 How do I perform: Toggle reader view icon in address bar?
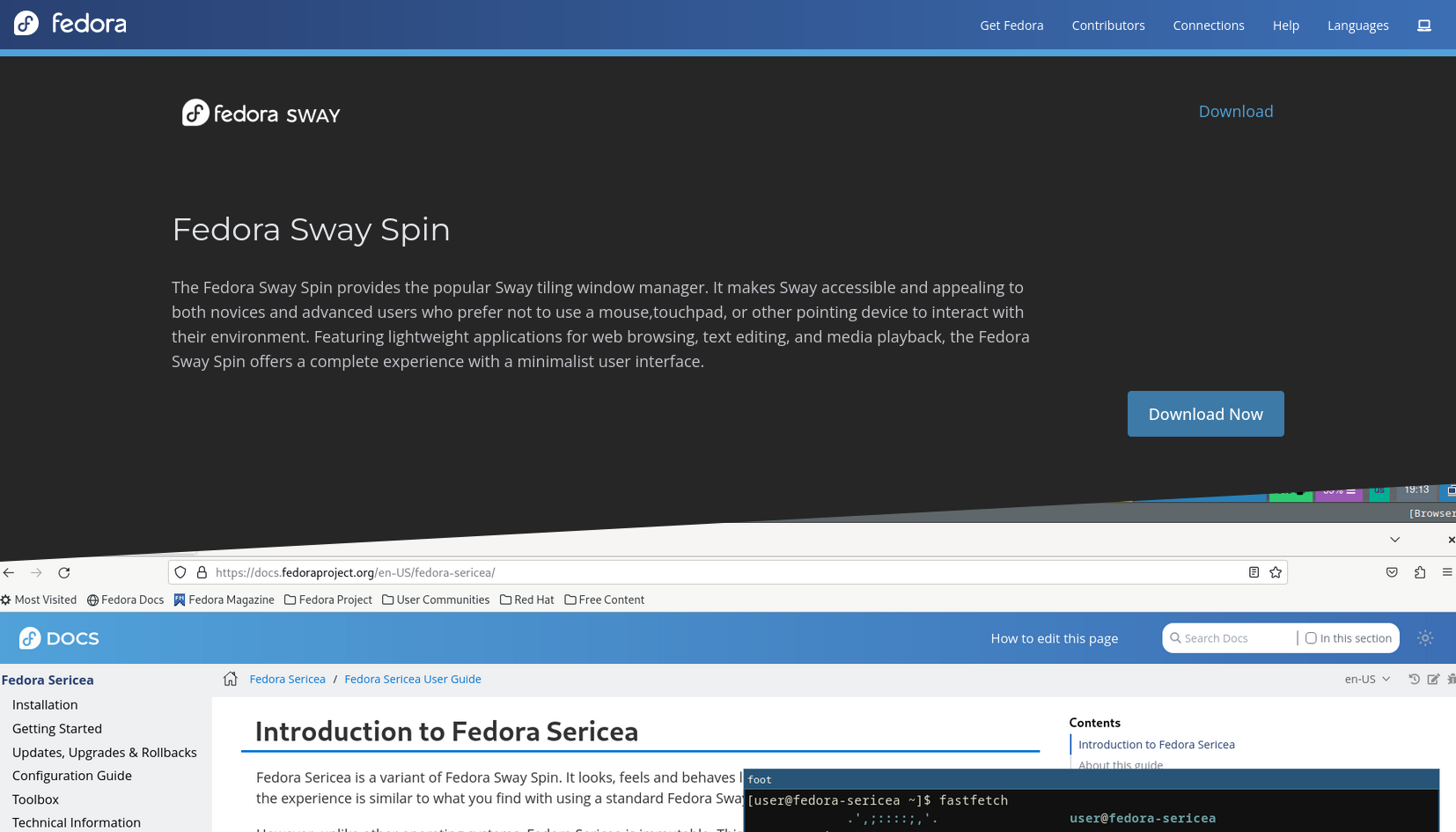1254,572
